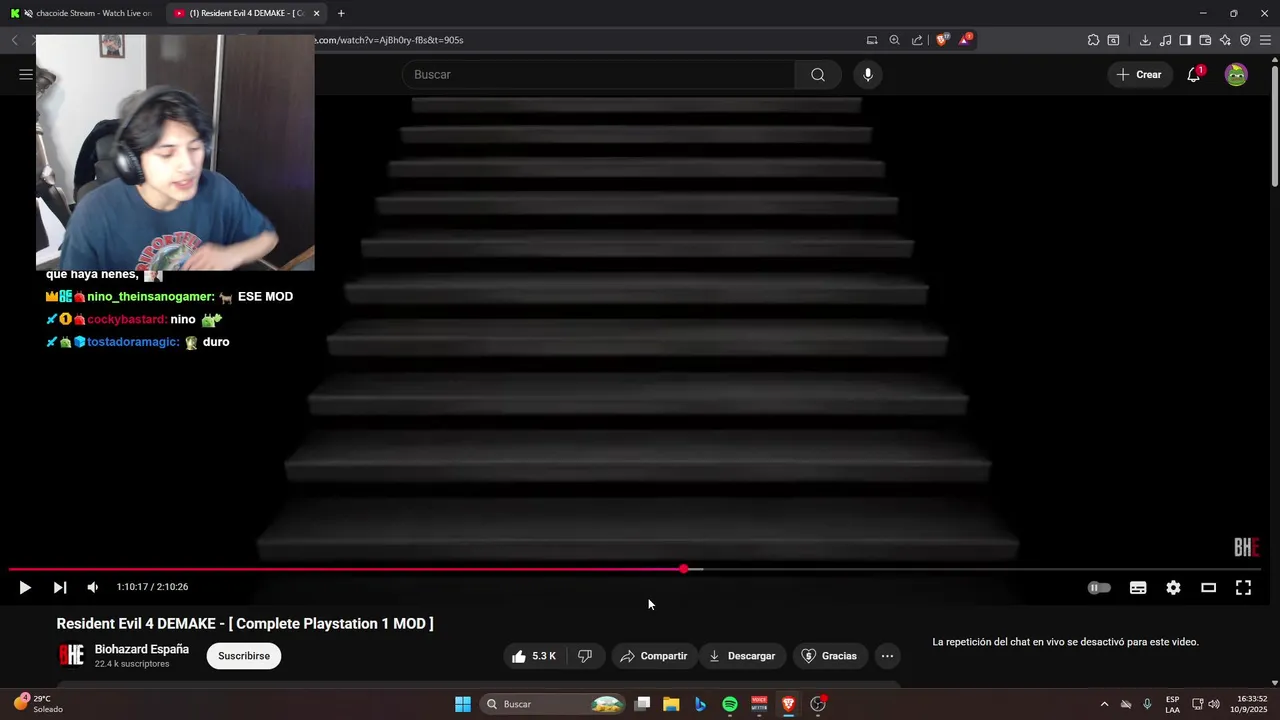
Task: Toggle the autoplay switch in player
Action: coord(1099,588)
